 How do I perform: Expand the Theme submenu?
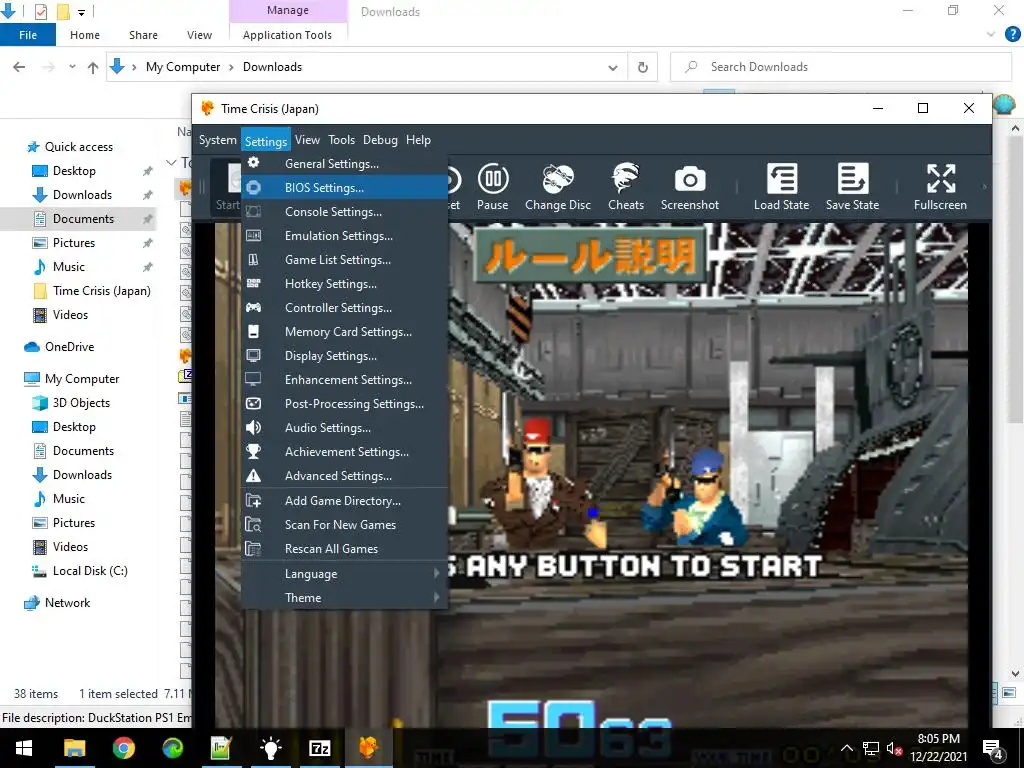click(345, 598)
